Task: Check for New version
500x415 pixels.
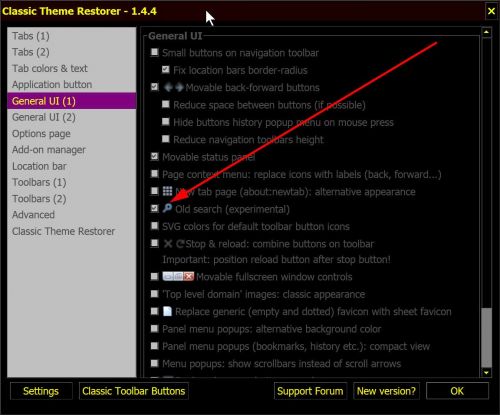Action: pos(386,391)
